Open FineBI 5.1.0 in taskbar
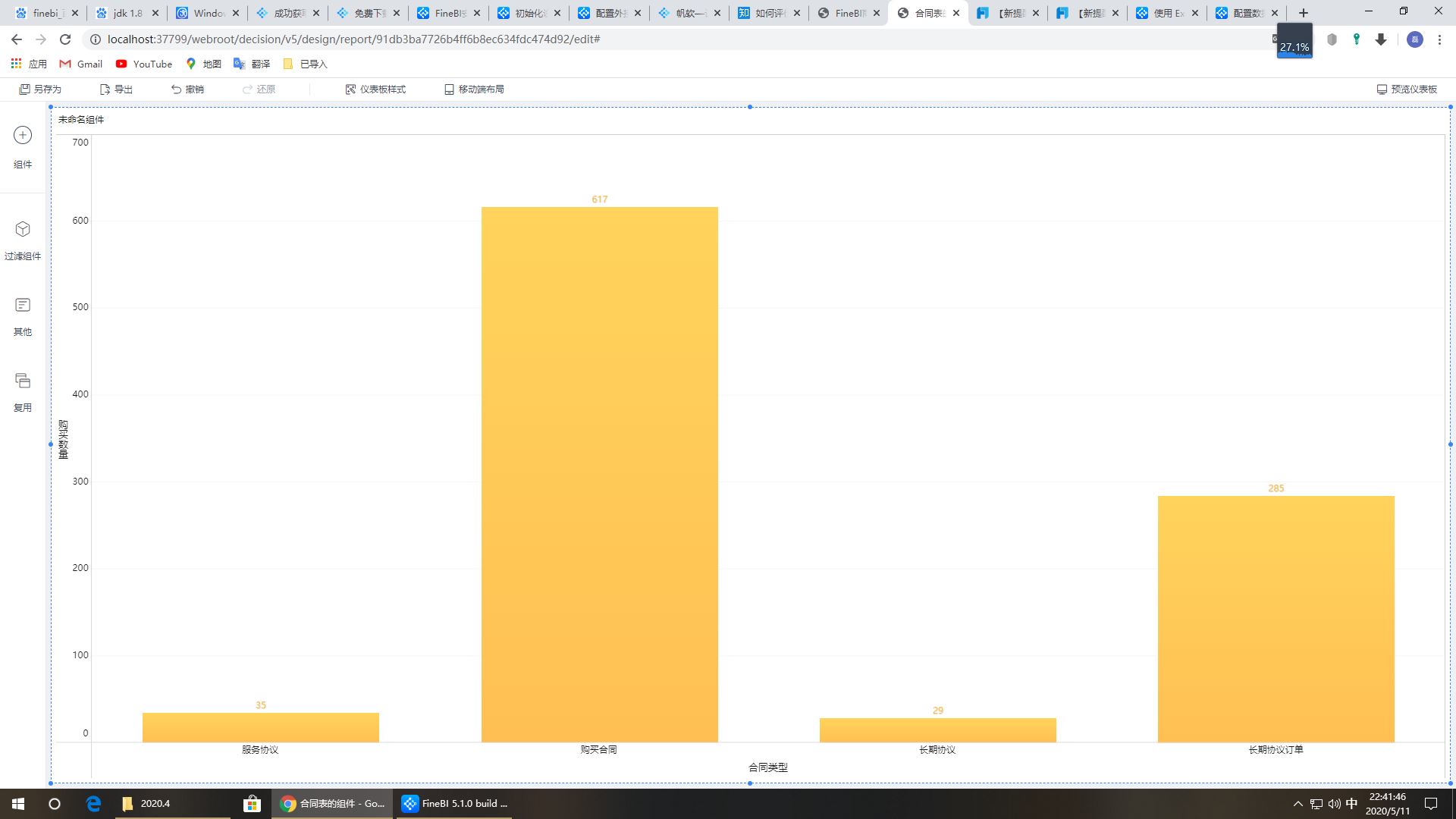Screen dimensions: 1456x819 [x=454, y=804]
